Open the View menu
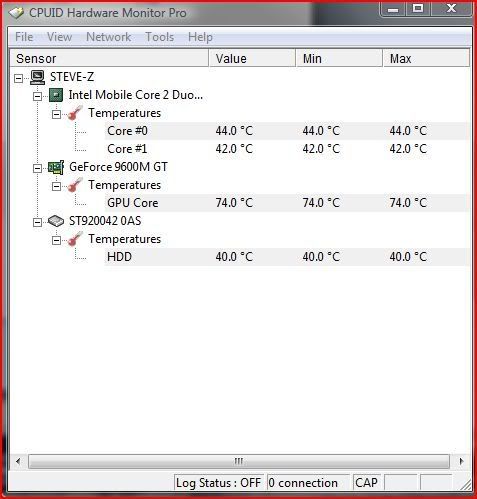Viewport: 477px width, 499px height. (x=59, y=37)
